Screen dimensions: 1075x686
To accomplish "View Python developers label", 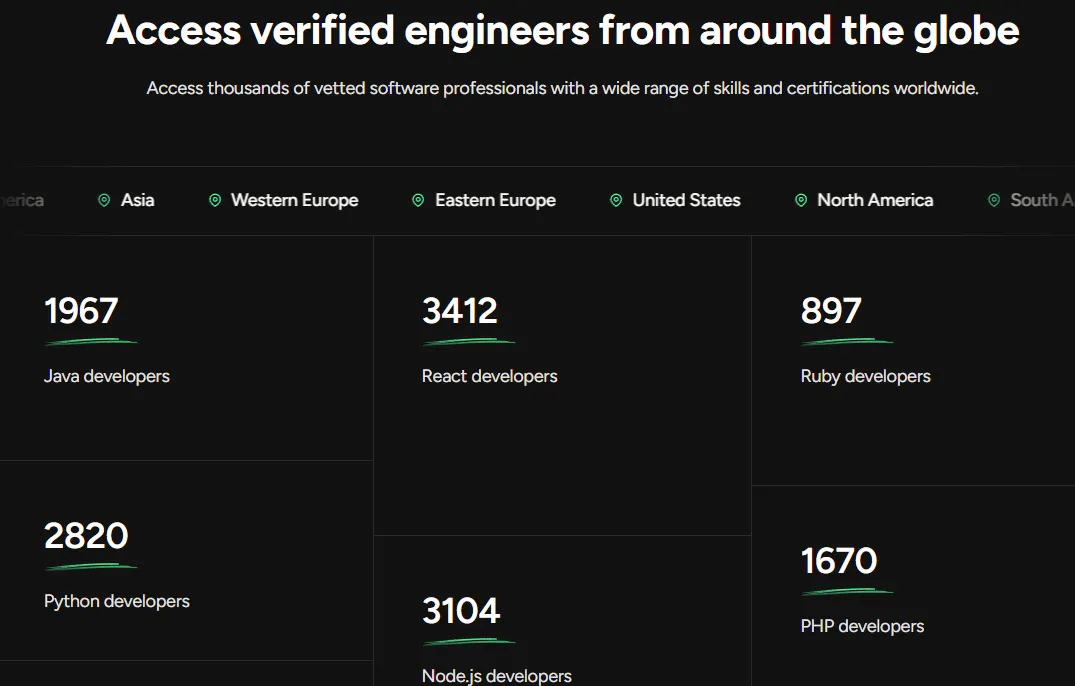I will pos(117,601).
